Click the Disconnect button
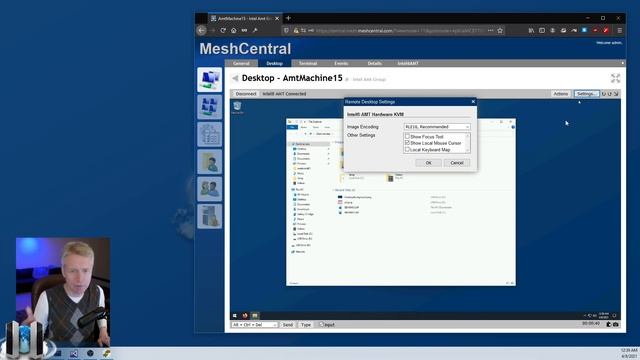This screenshot has height=360, width=640. [x=246, y=94]
